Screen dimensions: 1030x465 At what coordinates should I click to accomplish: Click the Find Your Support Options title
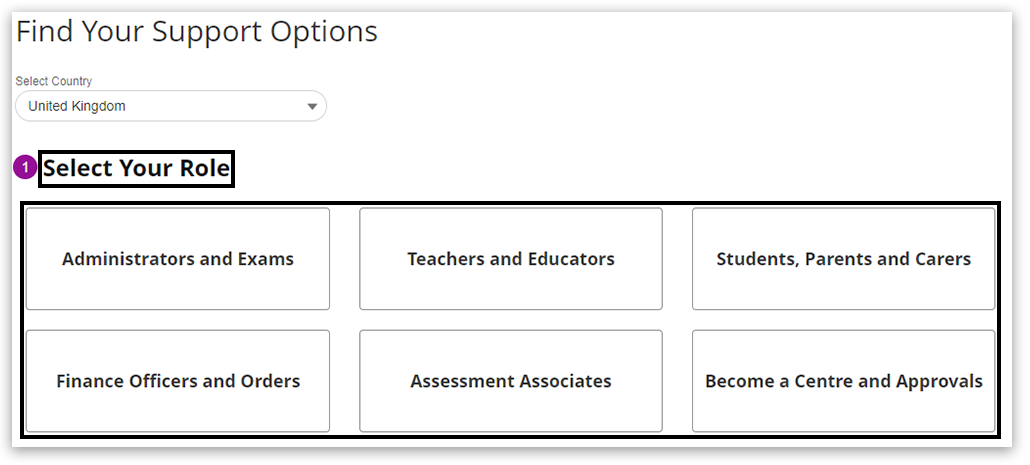pos(197,32)
